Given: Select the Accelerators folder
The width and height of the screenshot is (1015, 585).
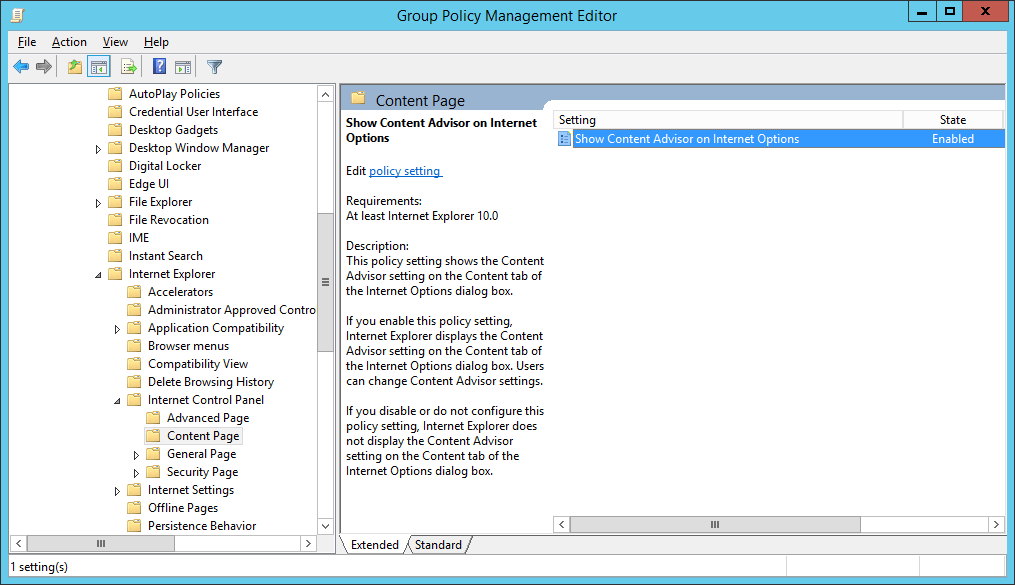Looking at the screenshot, I should pos(181,292).
